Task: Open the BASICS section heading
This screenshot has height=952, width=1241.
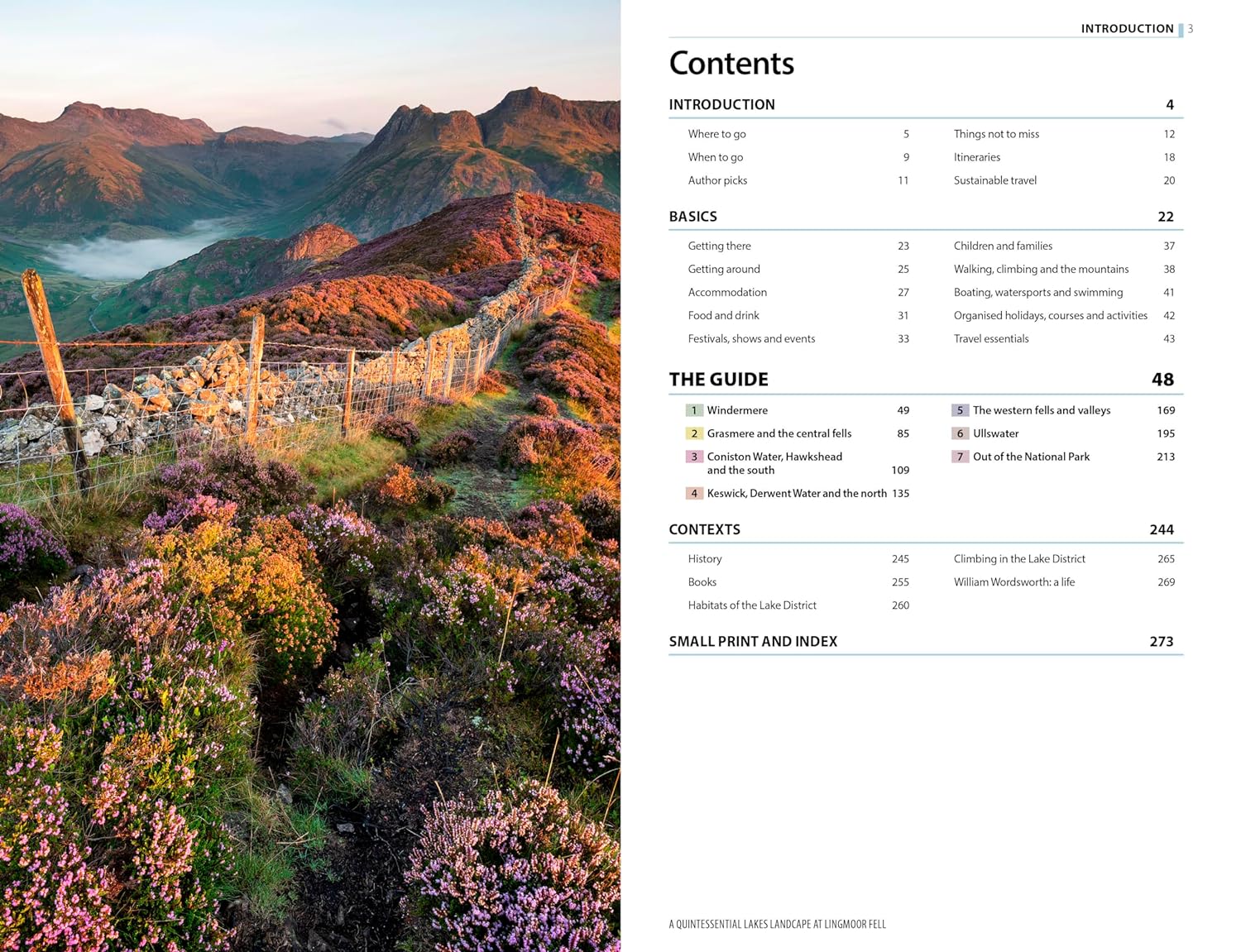Action: tap(692, 217)
